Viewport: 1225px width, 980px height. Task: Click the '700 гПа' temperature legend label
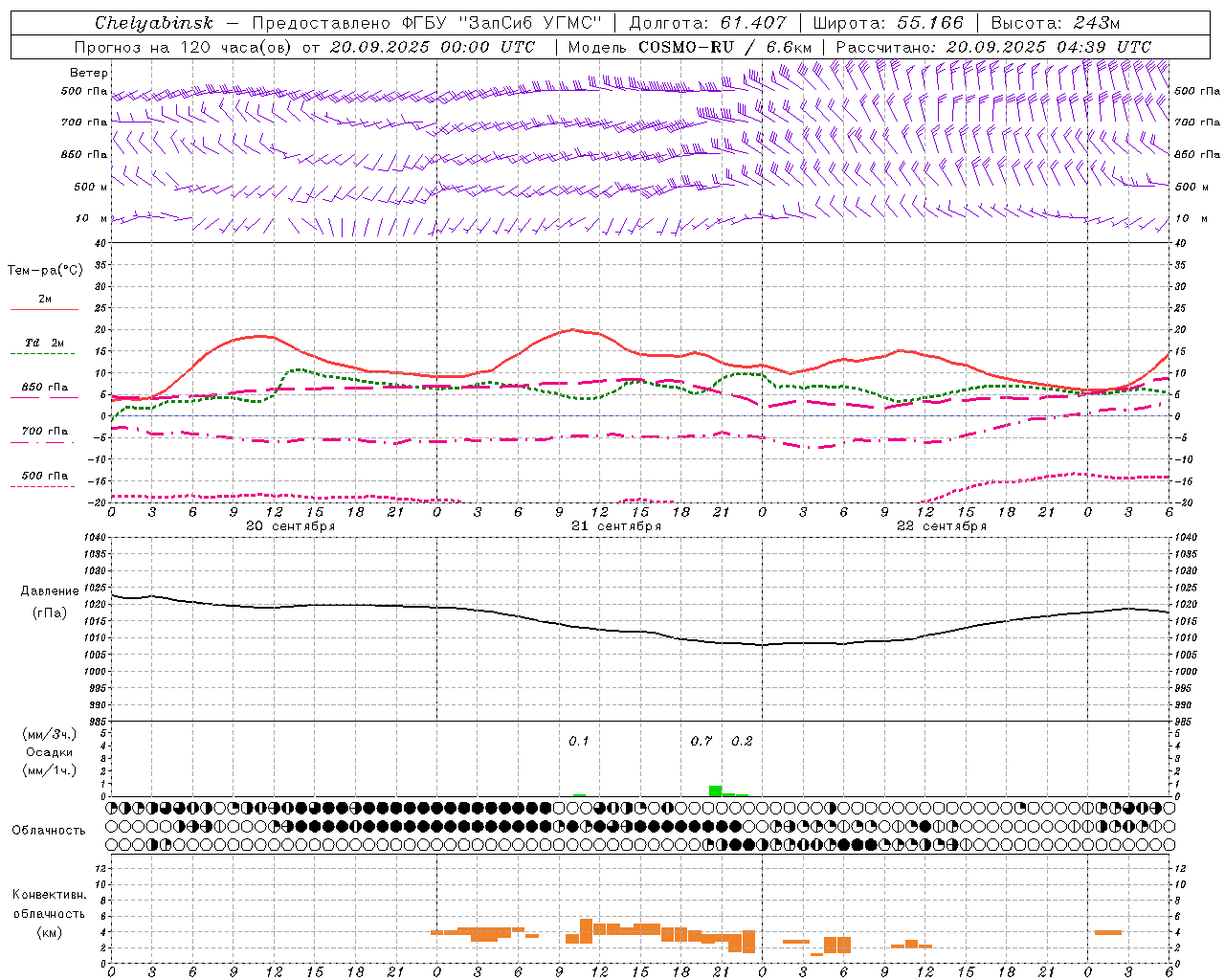tap(45, 432)
